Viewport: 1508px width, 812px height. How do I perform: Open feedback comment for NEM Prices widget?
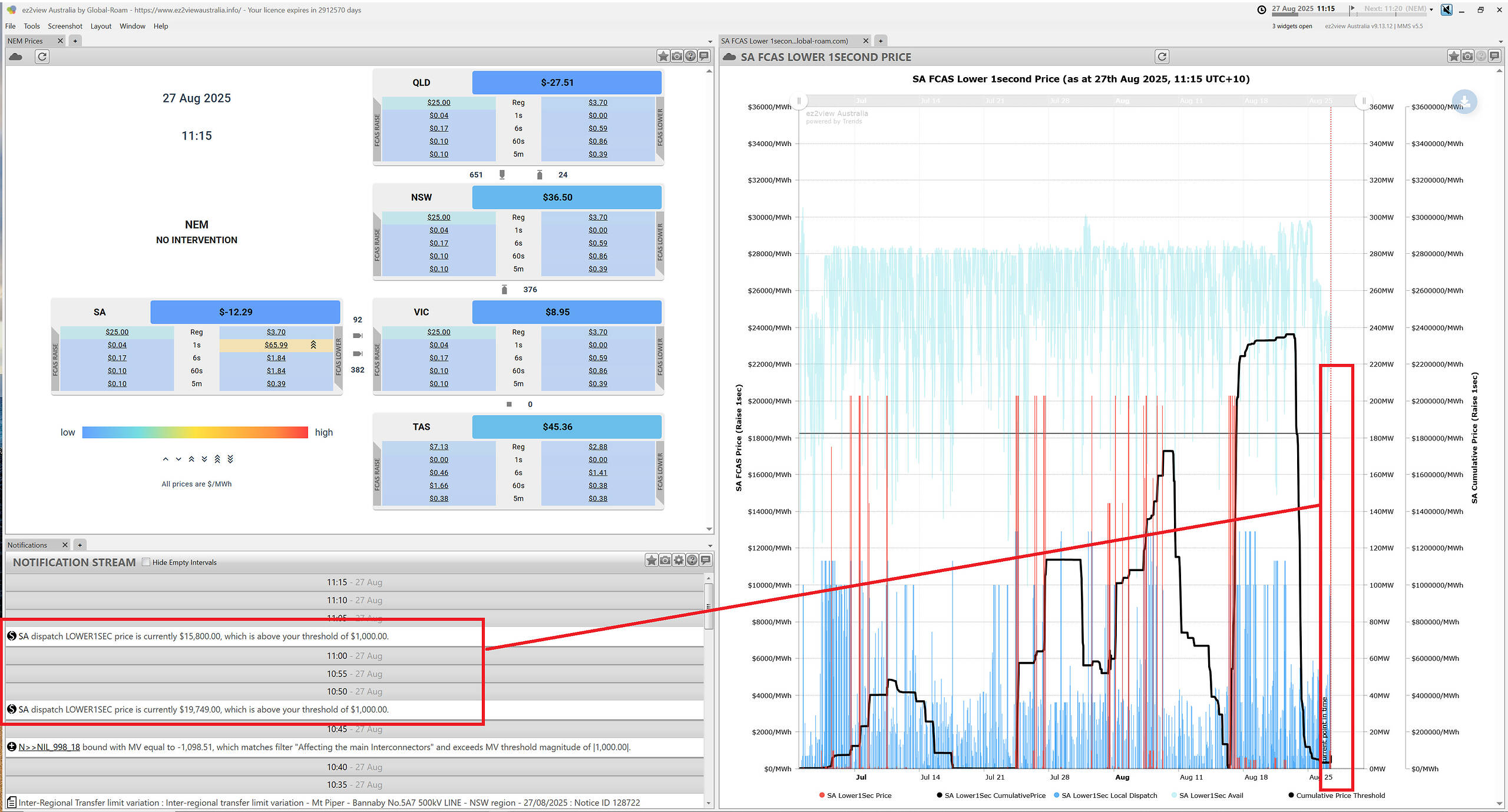pyautogui.click(x=704, y=56)
